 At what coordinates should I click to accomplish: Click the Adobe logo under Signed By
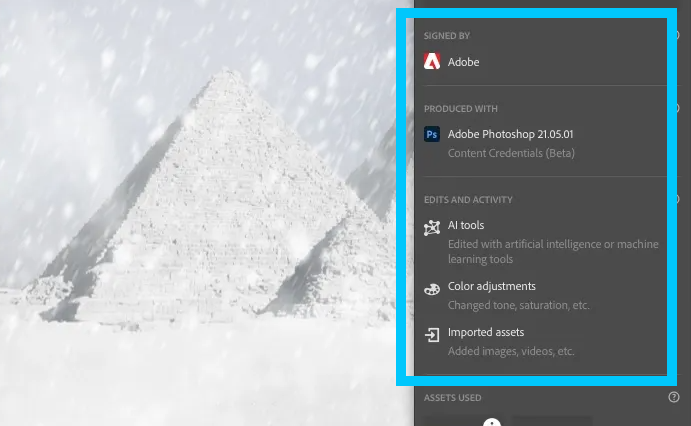coord(432,61)
